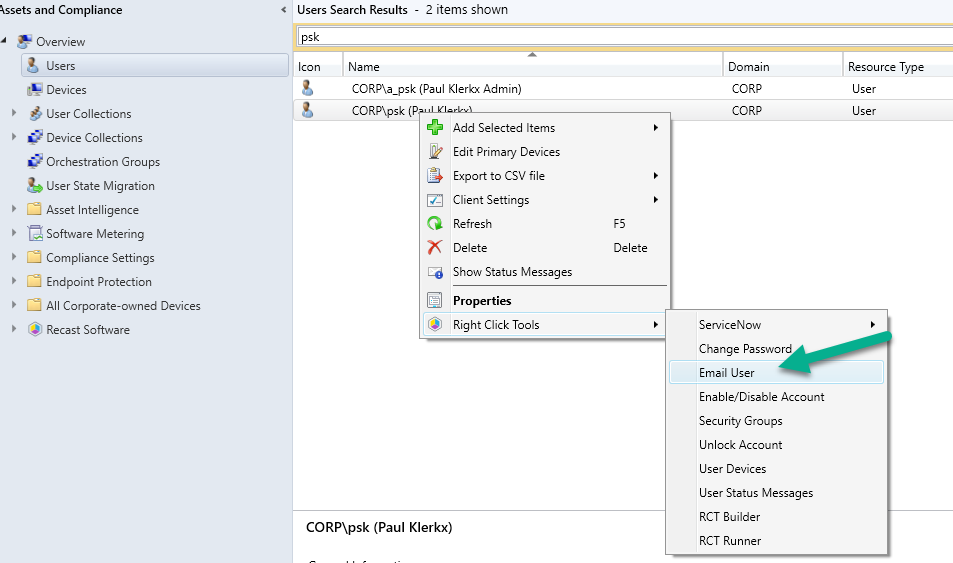This screenshot has height=563, width=953.
Task: Click the Orchestration Groups icon
Action: 35,162
